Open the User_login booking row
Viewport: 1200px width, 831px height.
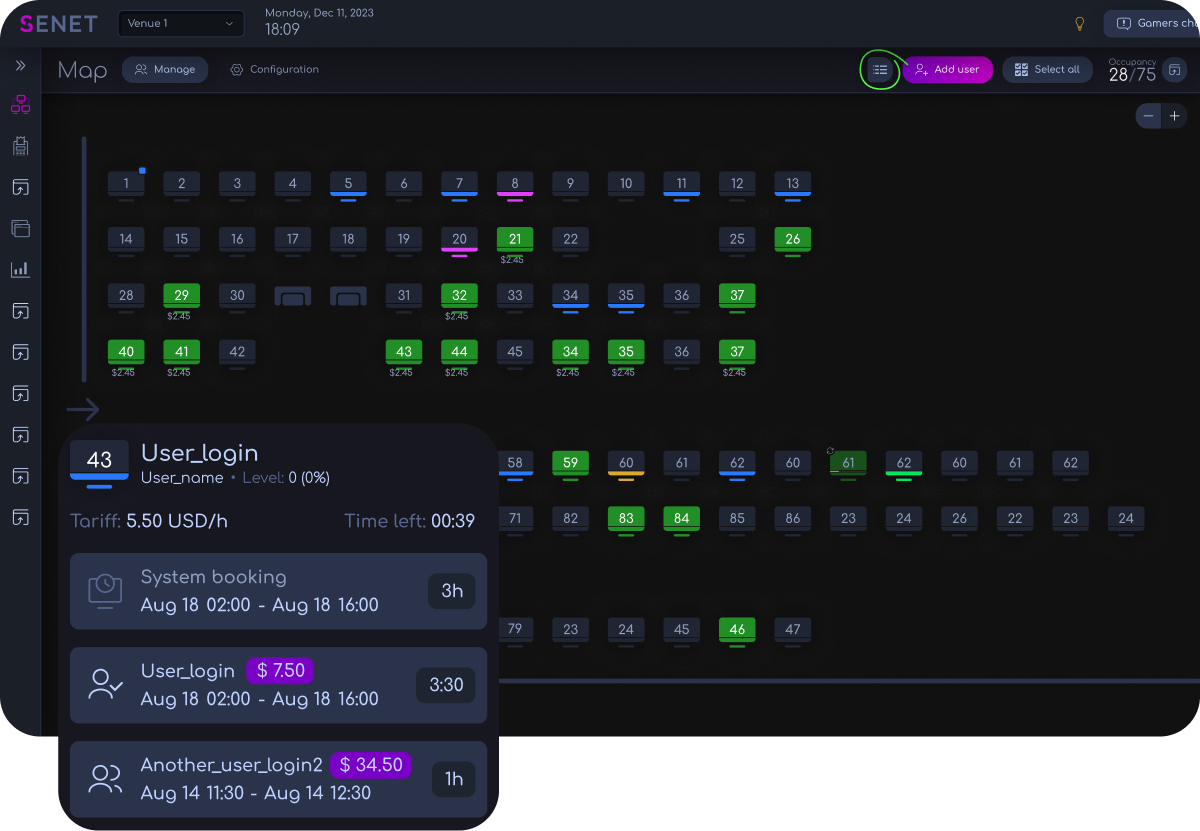click(278, 685)
